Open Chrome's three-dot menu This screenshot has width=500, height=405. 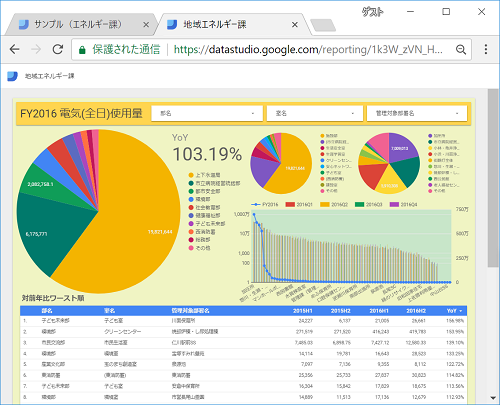[x=486, y=49]
